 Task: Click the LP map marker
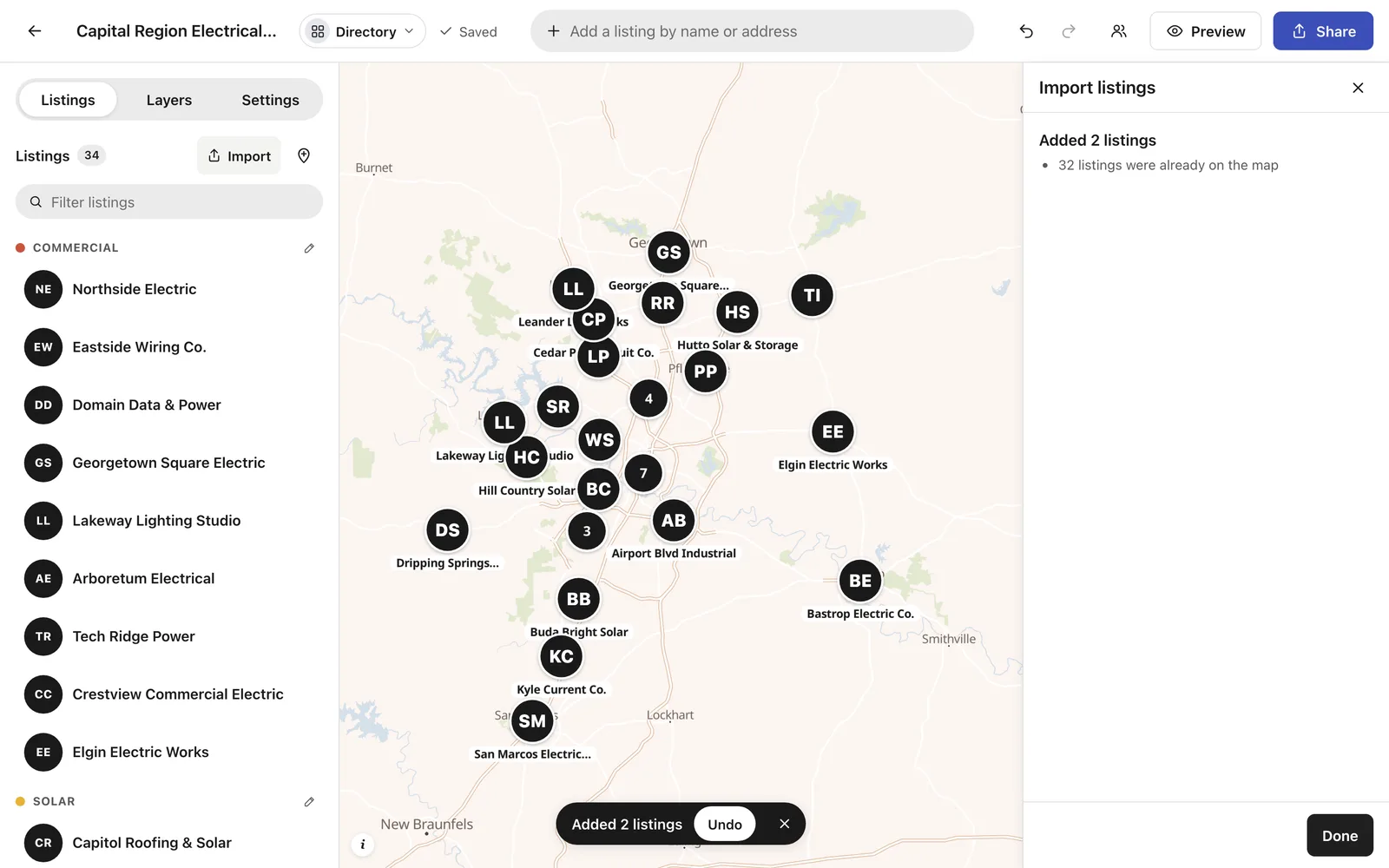(x=598, y=356)
